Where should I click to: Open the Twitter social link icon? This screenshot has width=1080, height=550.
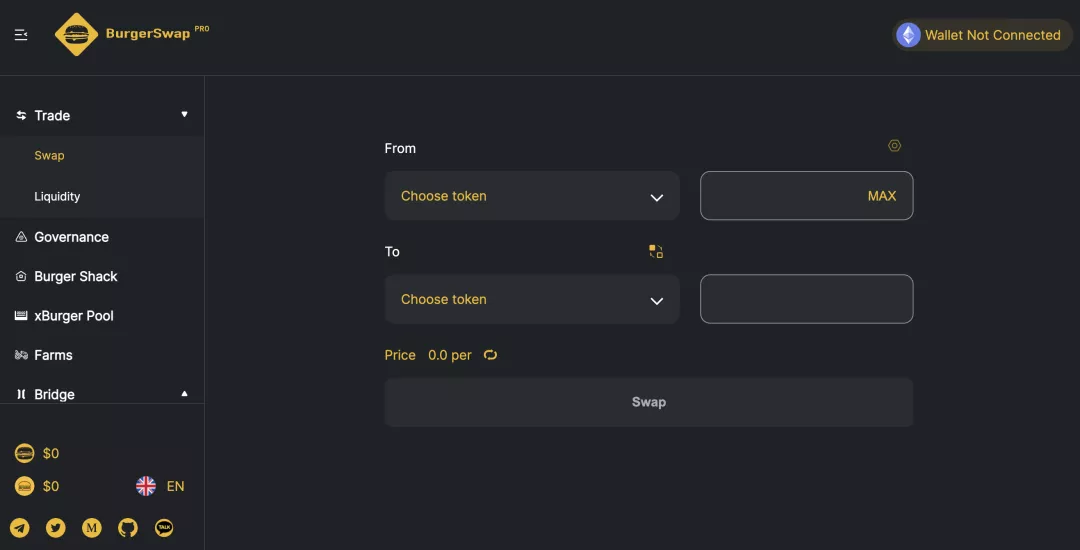pos(56,528)
